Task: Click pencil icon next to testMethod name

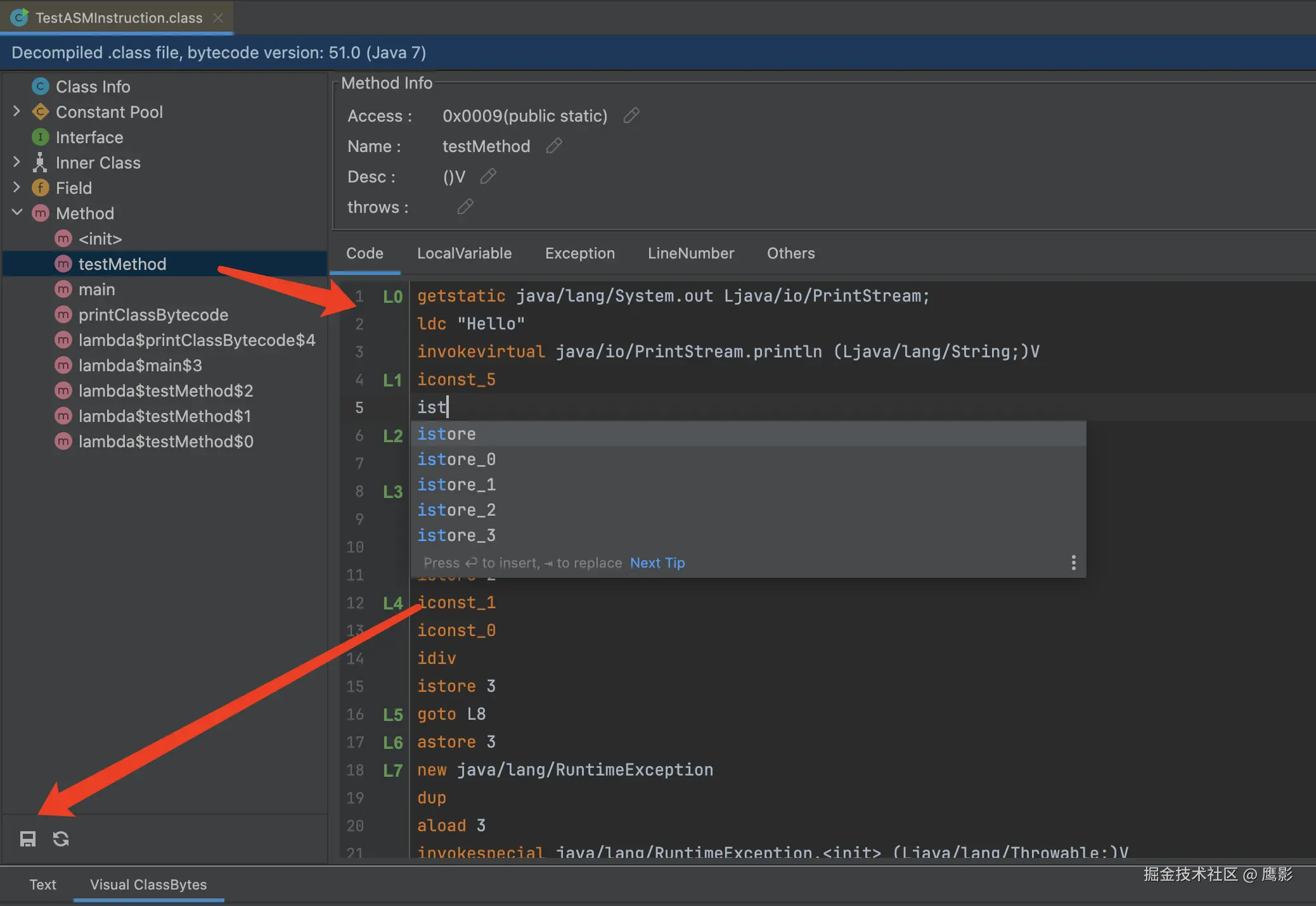Action: 554,146
